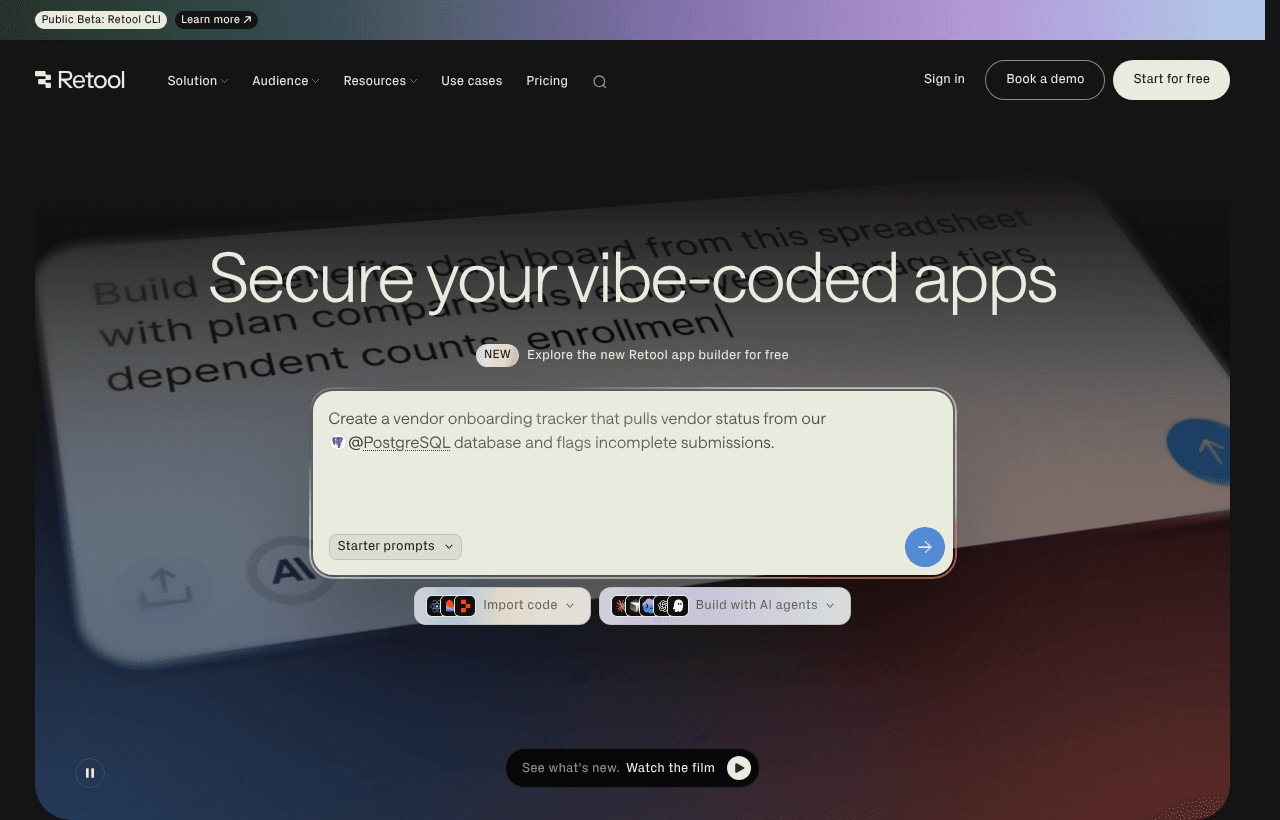The height and width of the screenshot is (820, 1280).
Task: Open Explore the new Retool app builder link
Action: [658, 355]
